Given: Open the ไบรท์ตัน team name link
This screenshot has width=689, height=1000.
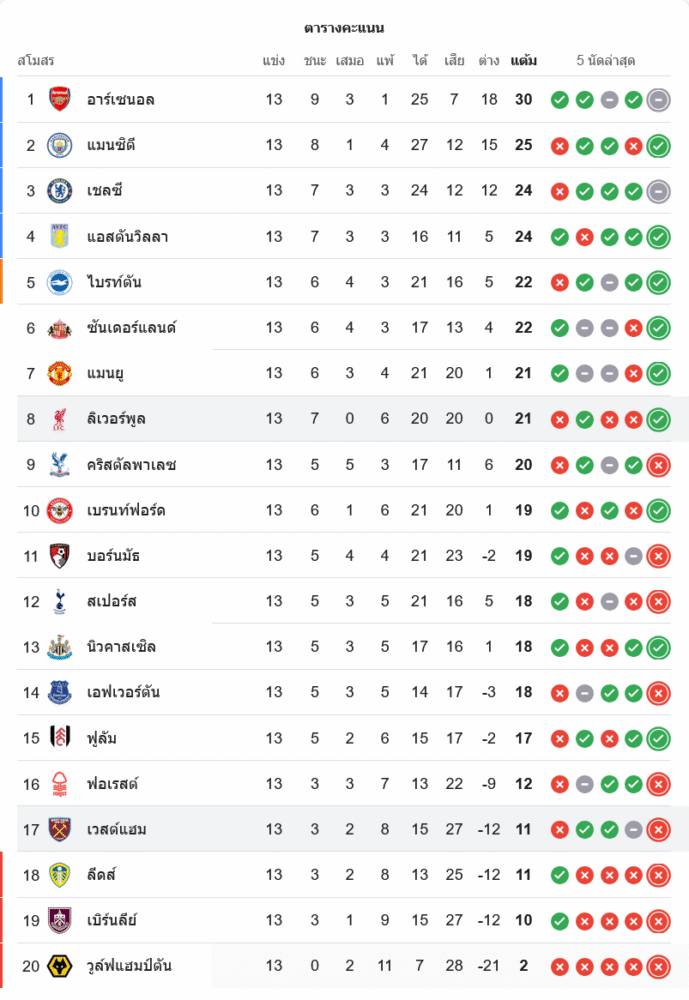Looking at the screenshot, I should point(114,282).
